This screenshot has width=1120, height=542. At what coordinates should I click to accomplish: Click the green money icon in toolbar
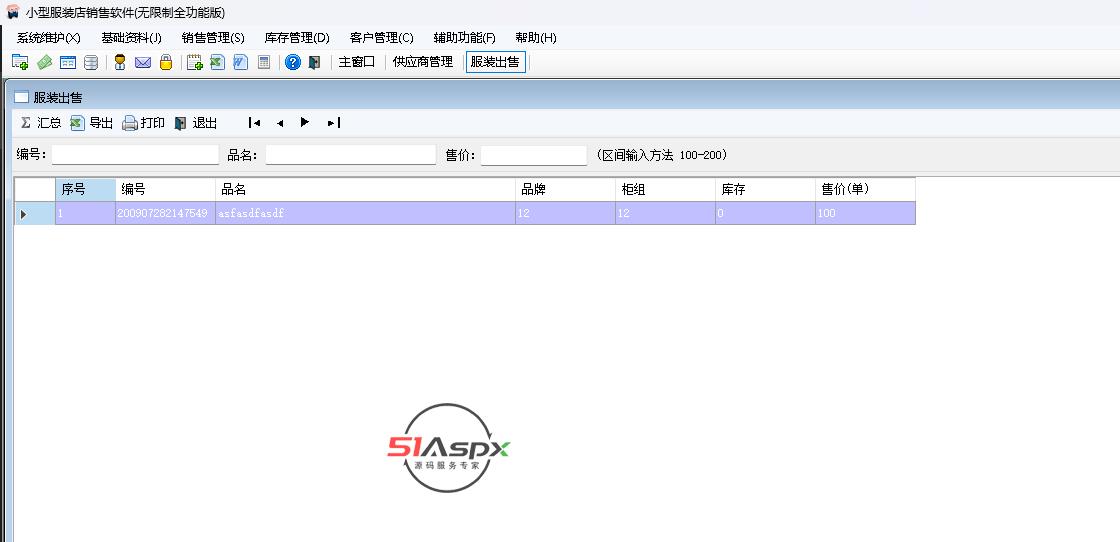click(x=44, y=62)
